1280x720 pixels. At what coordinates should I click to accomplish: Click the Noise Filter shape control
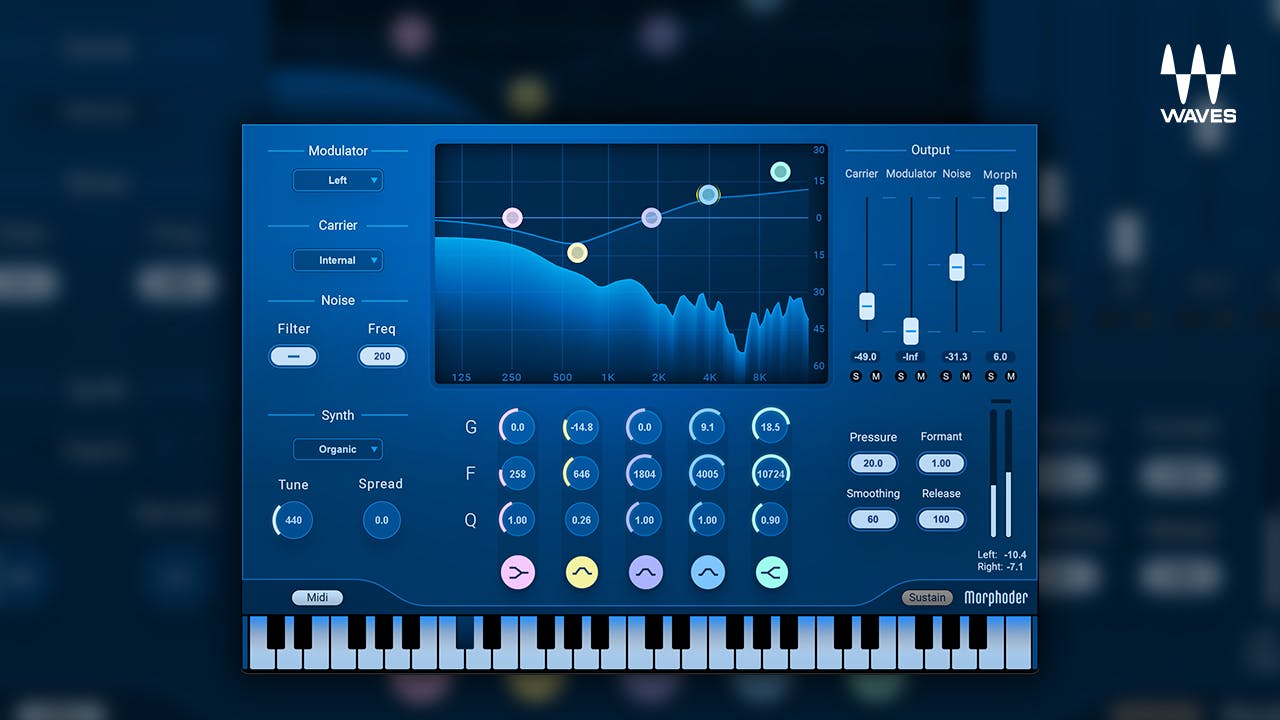point(293,356)
